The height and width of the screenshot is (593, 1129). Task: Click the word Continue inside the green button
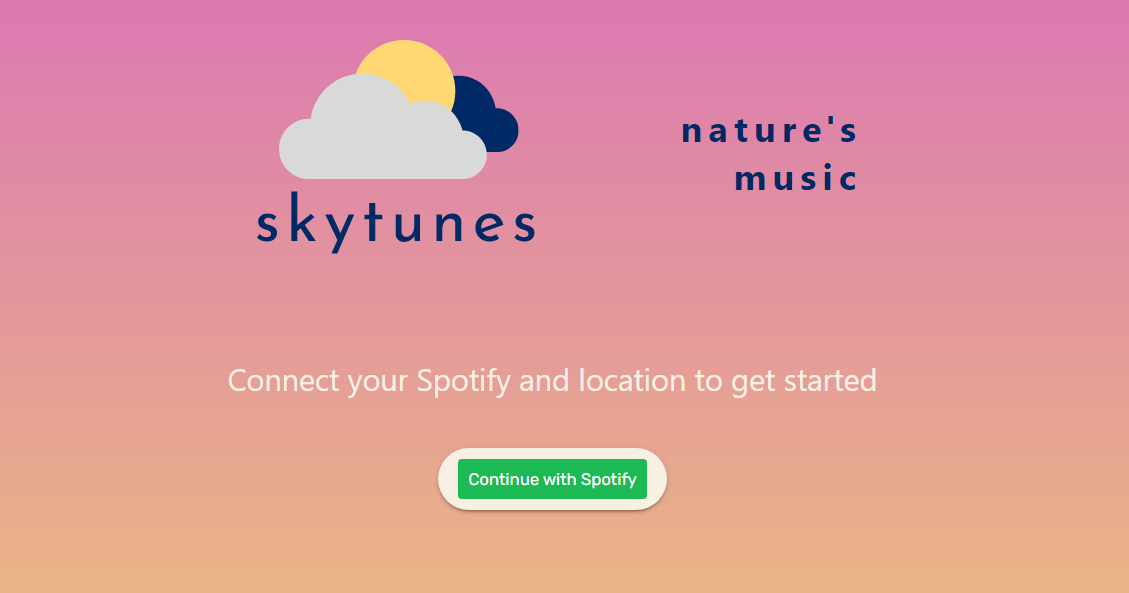click(503, 479)
